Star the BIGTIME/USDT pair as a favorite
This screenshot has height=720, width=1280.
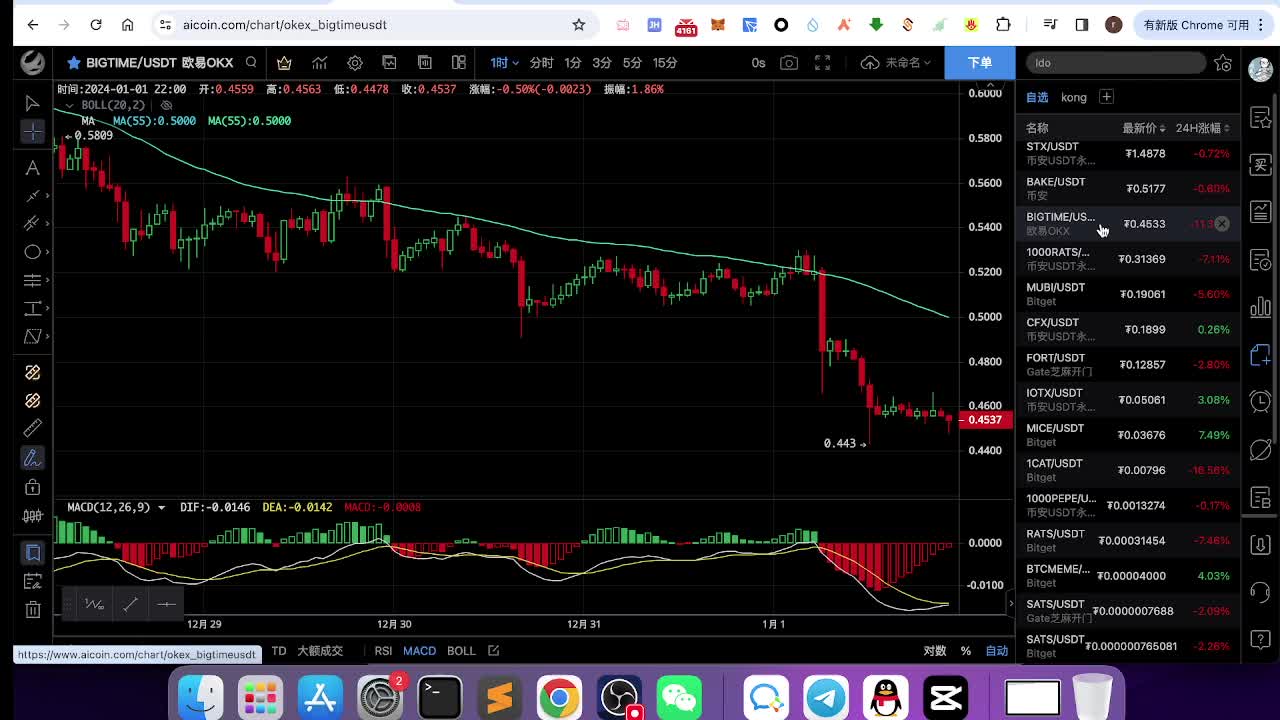pyautogui.click(x=74, y=63)
